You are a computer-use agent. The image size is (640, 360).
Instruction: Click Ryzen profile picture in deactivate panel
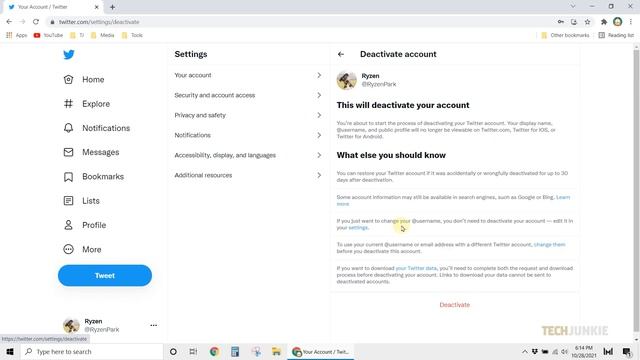point(347,80)
